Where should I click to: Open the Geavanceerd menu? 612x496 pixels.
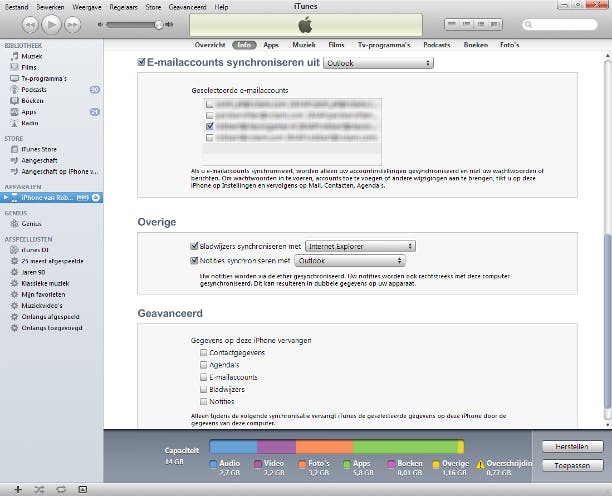pyautogui.click(x=187, y=7)
